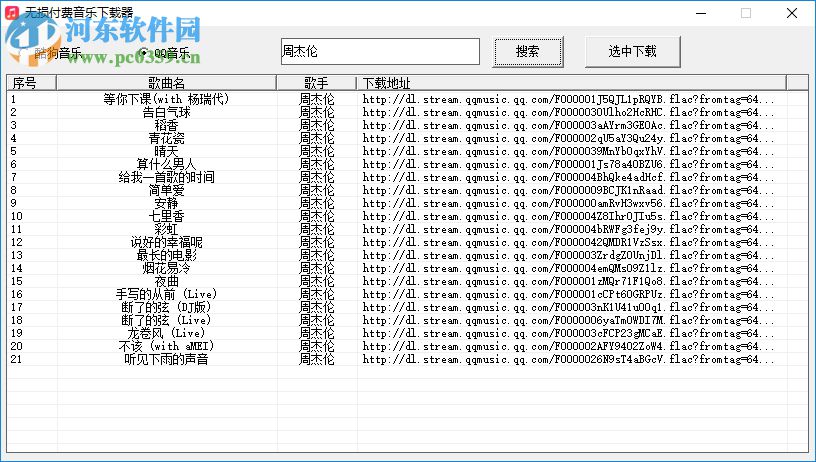Select song 稻香
Image resolution: width=816 pixels, height=462 pixels.
166,125
